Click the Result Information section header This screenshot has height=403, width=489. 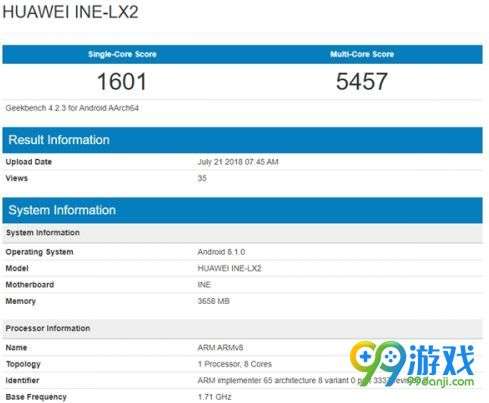[242, 140]
